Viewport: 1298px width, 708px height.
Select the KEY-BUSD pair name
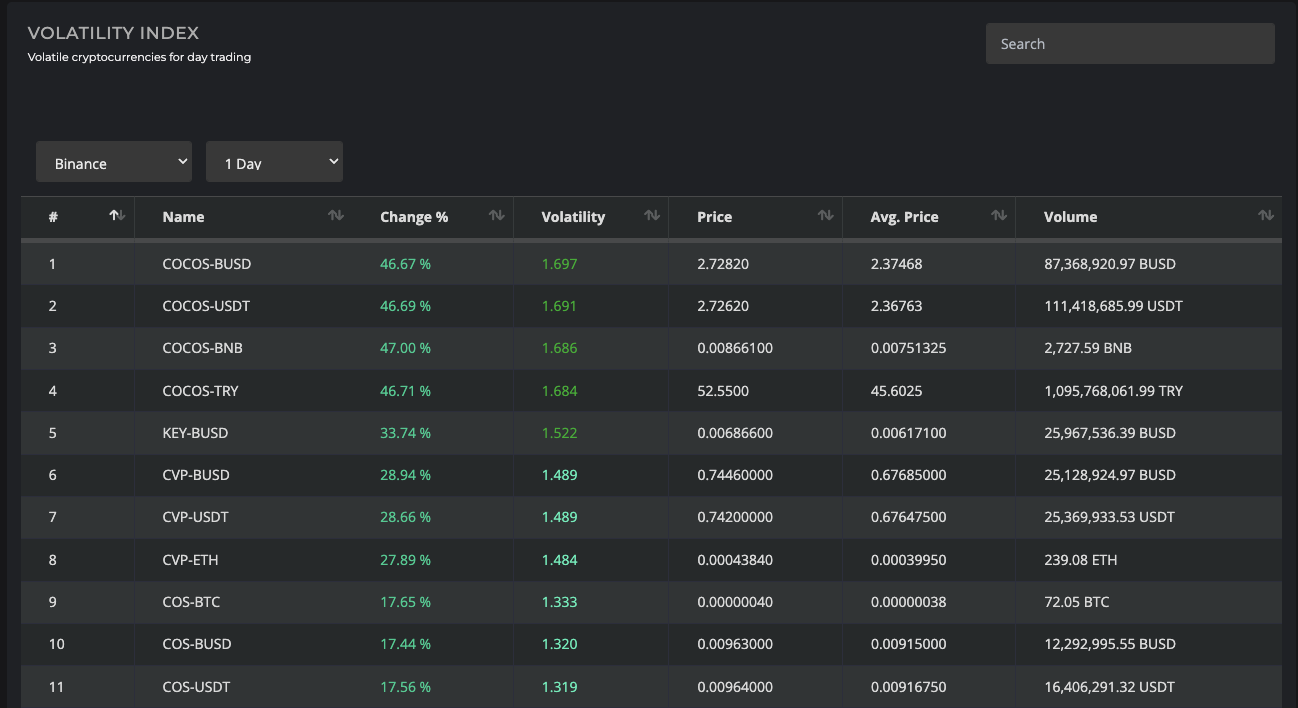coord(195,433)
